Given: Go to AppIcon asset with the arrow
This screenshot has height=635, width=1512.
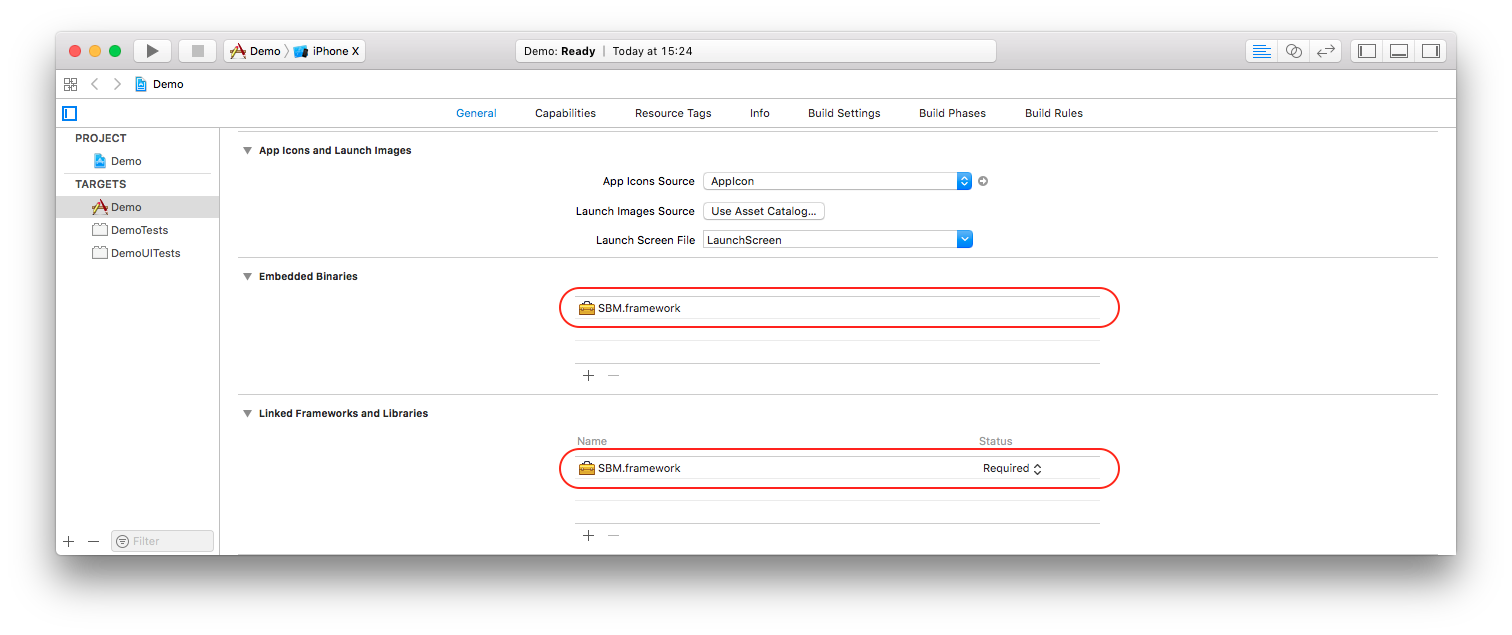Looking at the screenshot, I should click(x=983, y=181).
